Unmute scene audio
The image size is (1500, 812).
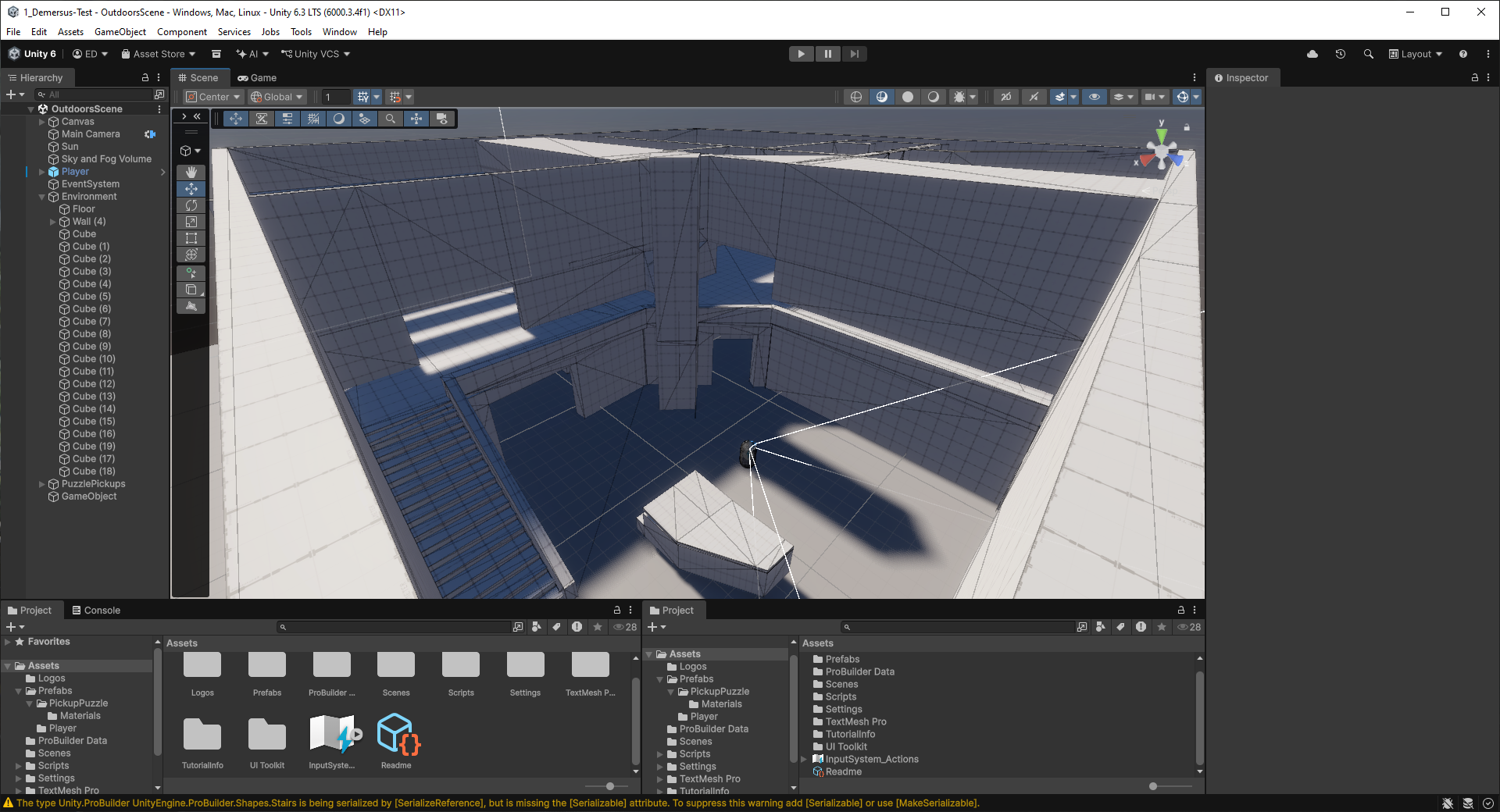[1033, 97]
